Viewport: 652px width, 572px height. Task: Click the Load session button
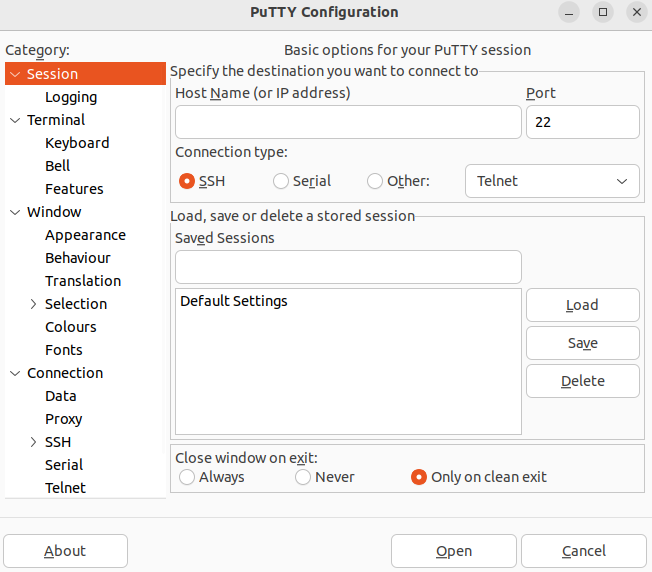click(x=582, y=305)
